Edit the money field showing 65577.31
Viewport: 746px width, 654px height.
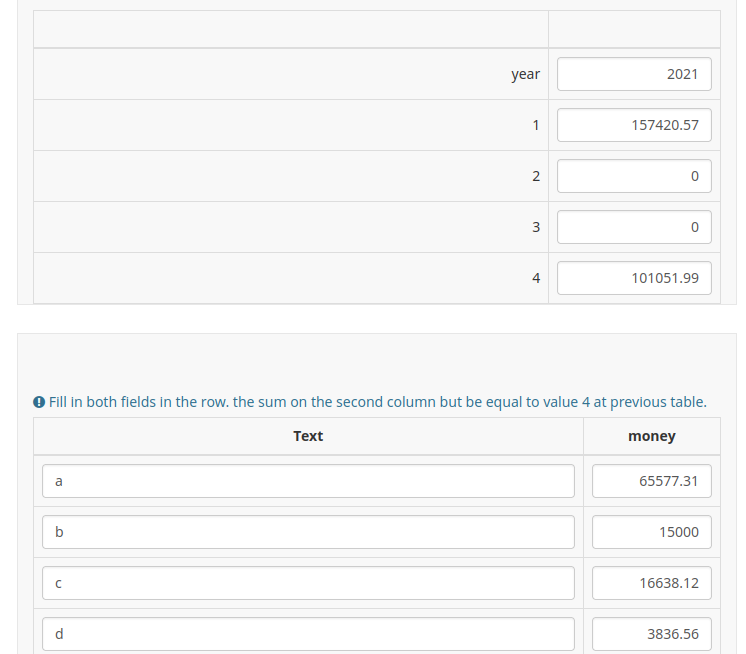click(x=651, y=481)
